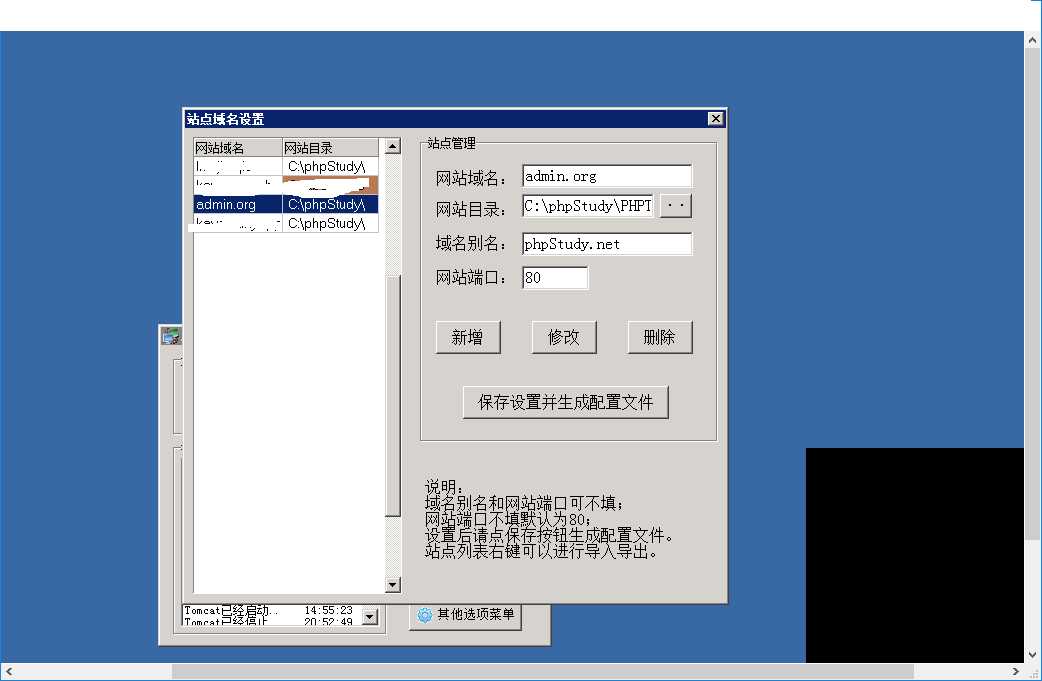The image size is (1042, 681).
Task: Click the 网站目录 column header
Action: click(x=330, y=147)
